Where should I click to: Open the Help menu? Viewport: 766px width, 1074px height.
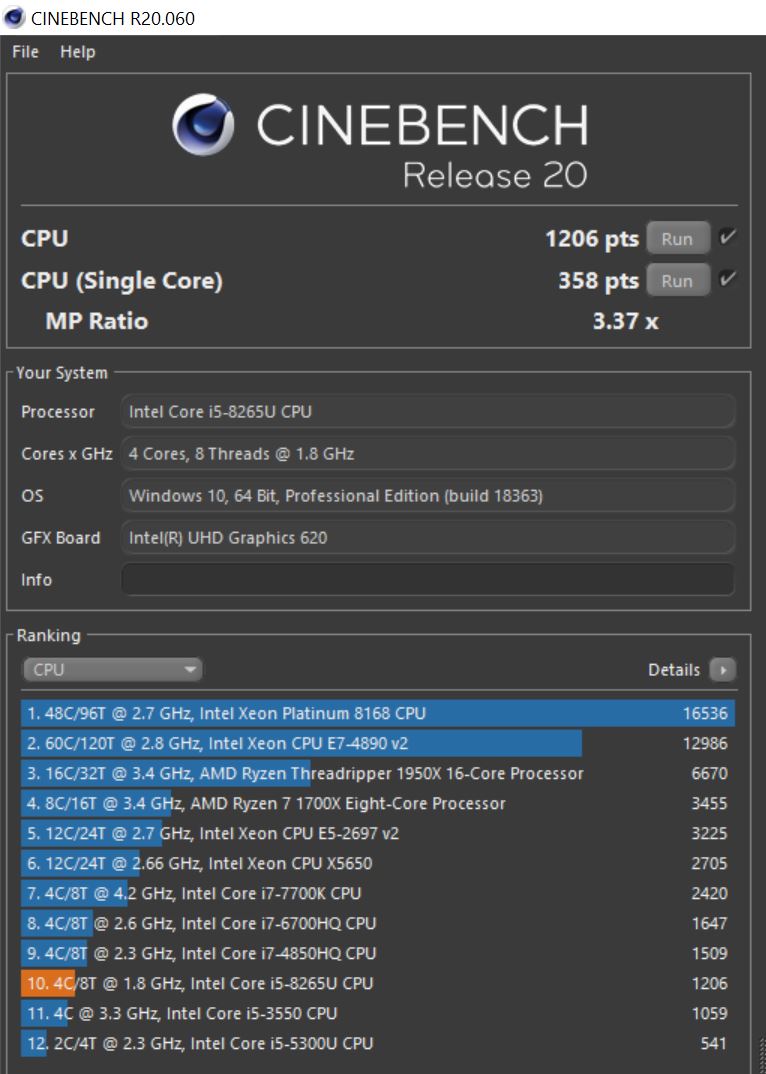77,52
